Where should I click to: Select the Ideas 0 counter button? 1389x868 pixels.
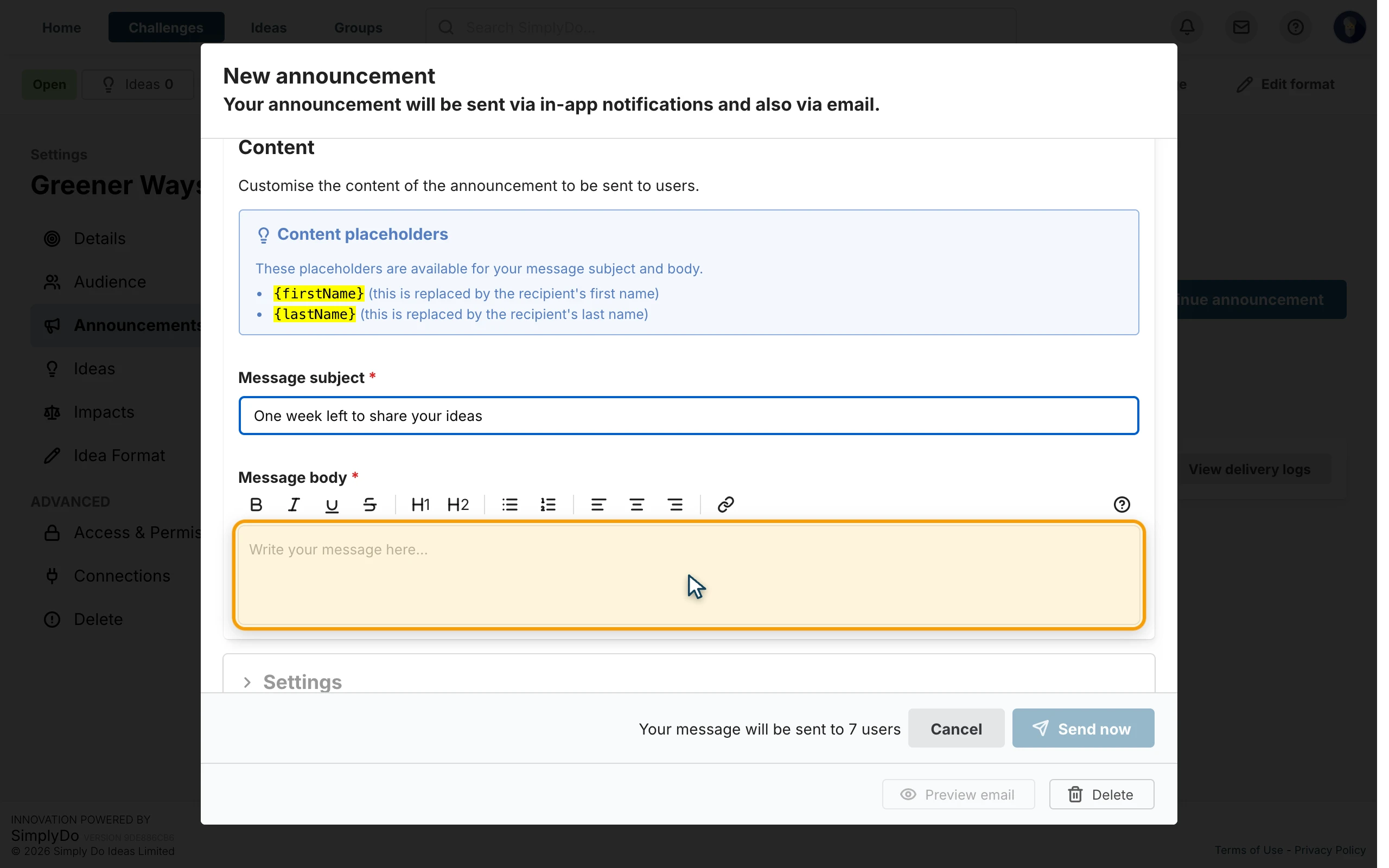point(138,85)
